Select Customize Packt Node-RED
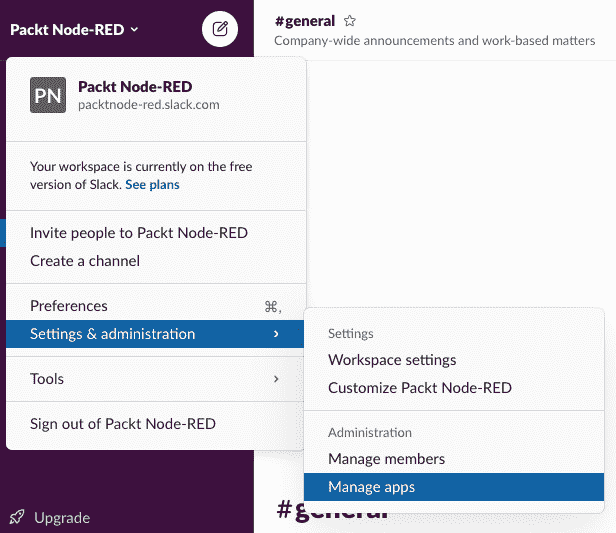The height and width of the screenshot is (533, 616). click(454, 388)
